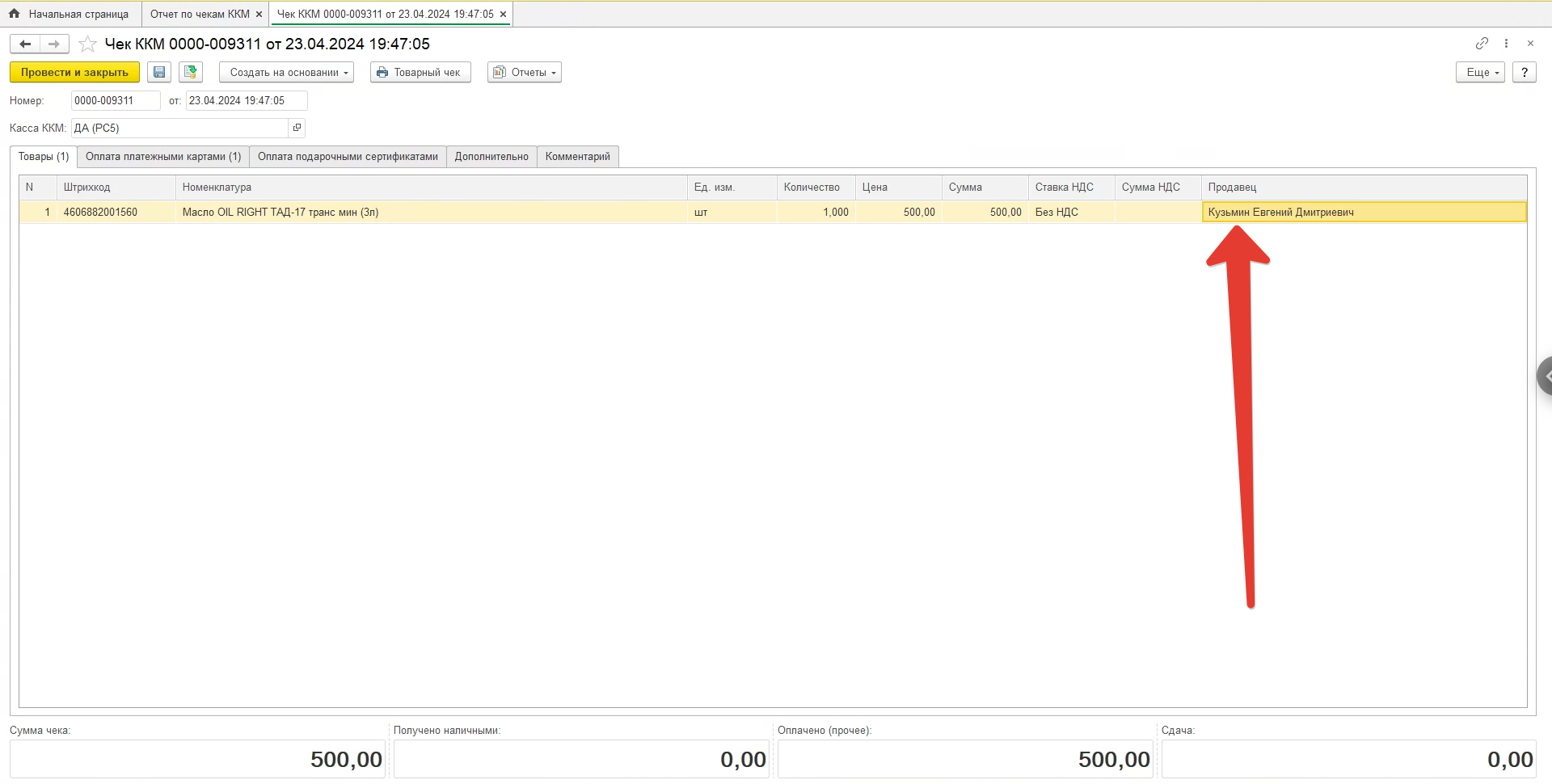Screen dimensions: 1552x784
Task: Open the help question mark button
Action: coord(1524,72)
